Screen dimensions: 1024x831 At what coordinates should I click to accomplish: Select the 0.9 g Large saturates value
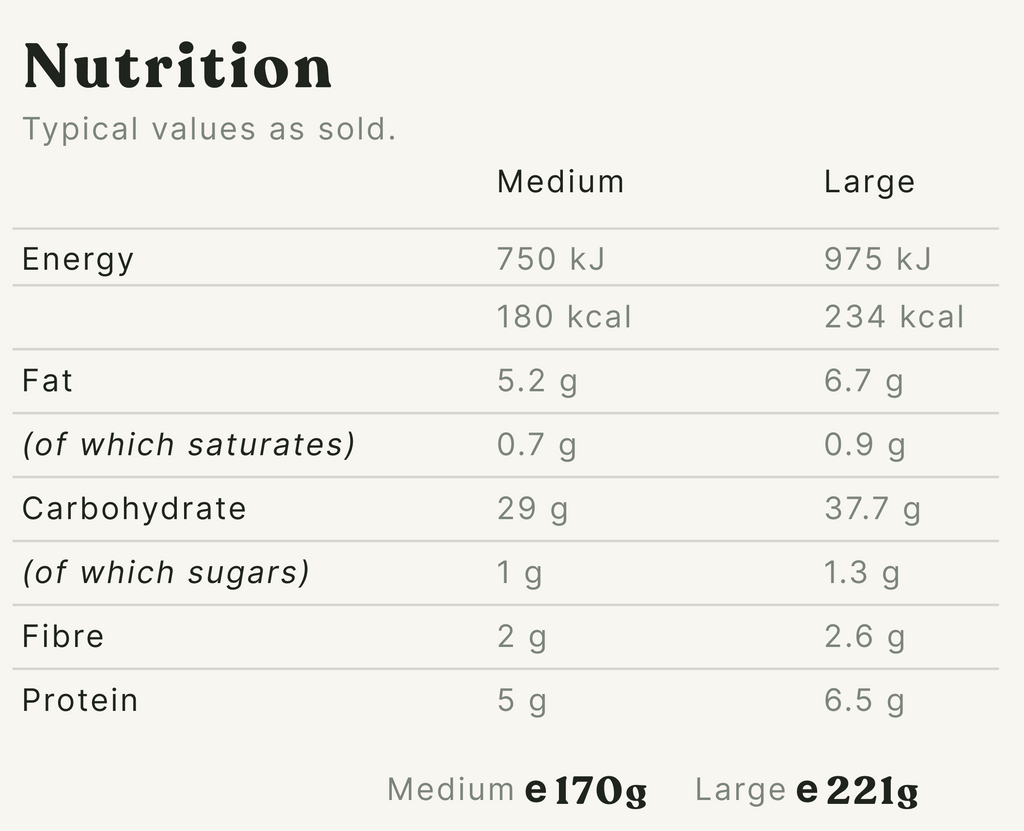pyautogui.click(x=864, y=445)
